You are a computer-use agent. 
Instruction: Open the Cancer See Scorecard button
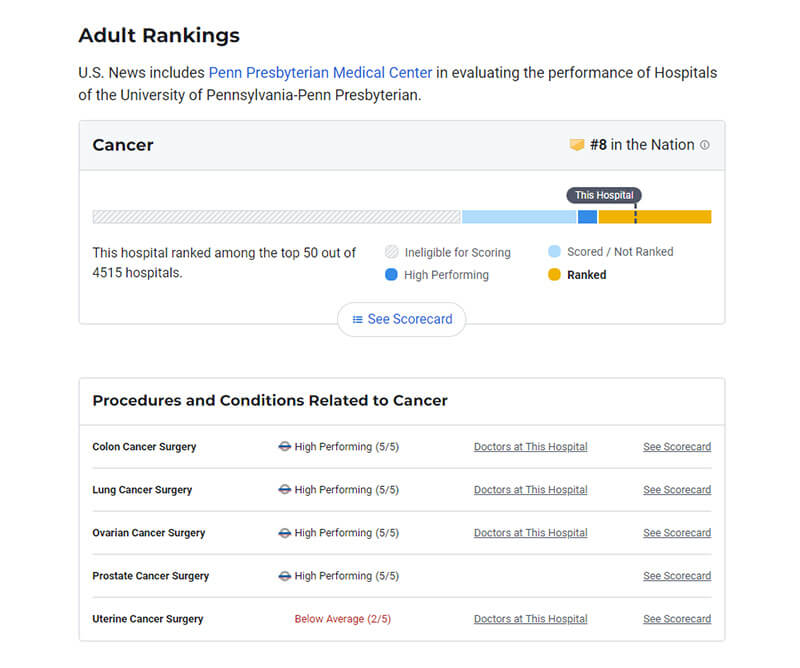click(402, 319)
